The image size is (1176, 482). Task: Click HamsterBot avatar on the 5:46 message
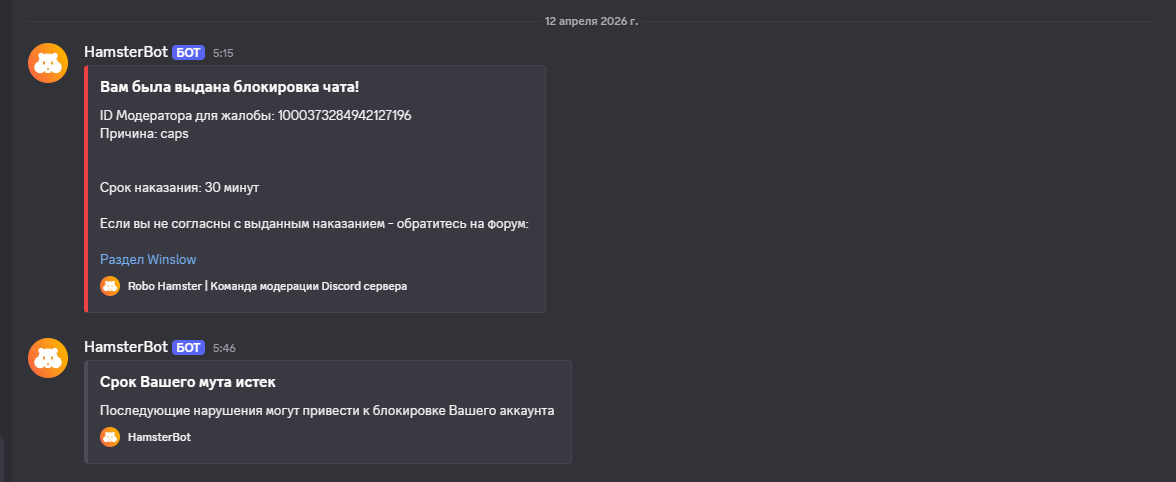click(48, 358)
